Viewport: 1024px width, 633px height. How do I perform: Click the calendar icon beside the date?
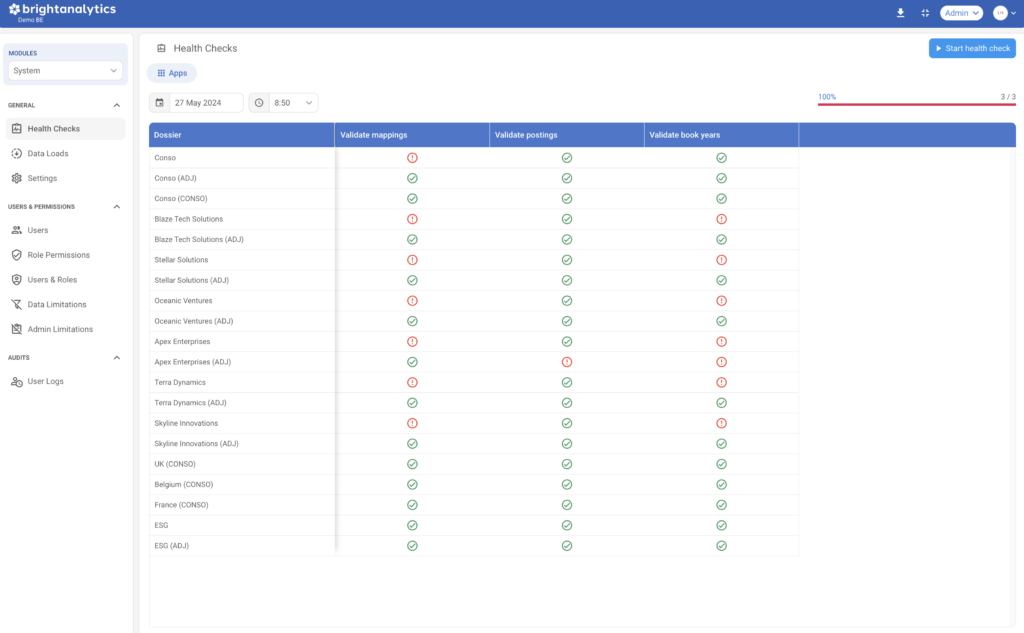click(160, 102)
